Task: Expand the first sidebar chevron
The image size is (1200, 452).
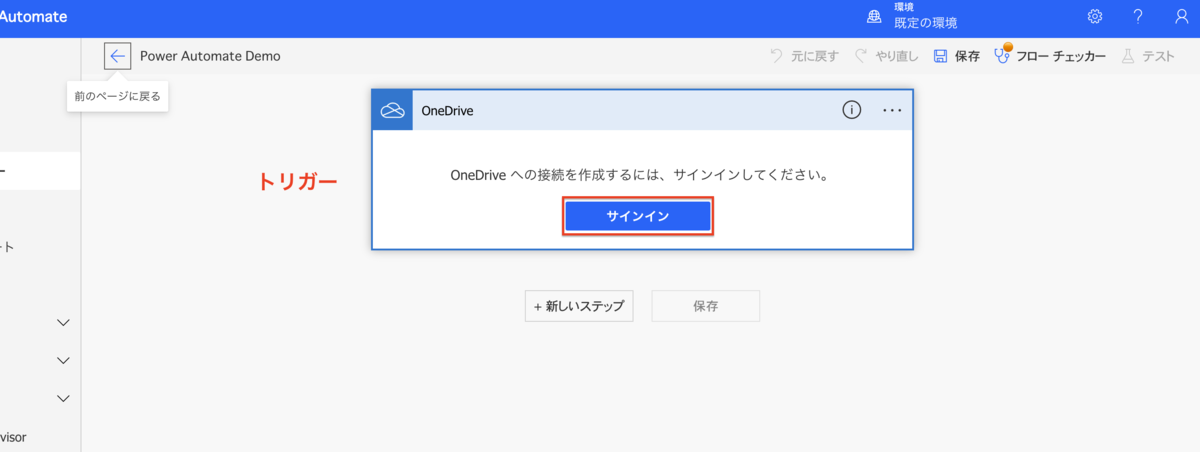Action: tap(63, 323)
